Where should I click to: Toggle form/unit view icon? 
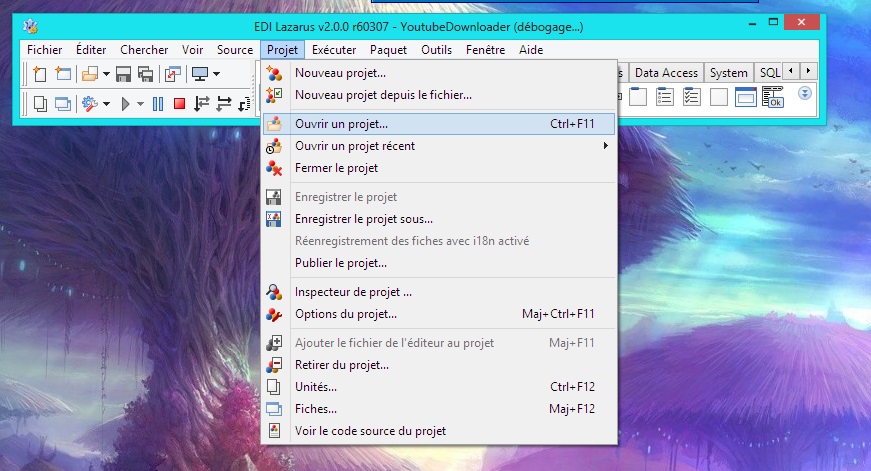pyautogui.click(x=173, y=74)
